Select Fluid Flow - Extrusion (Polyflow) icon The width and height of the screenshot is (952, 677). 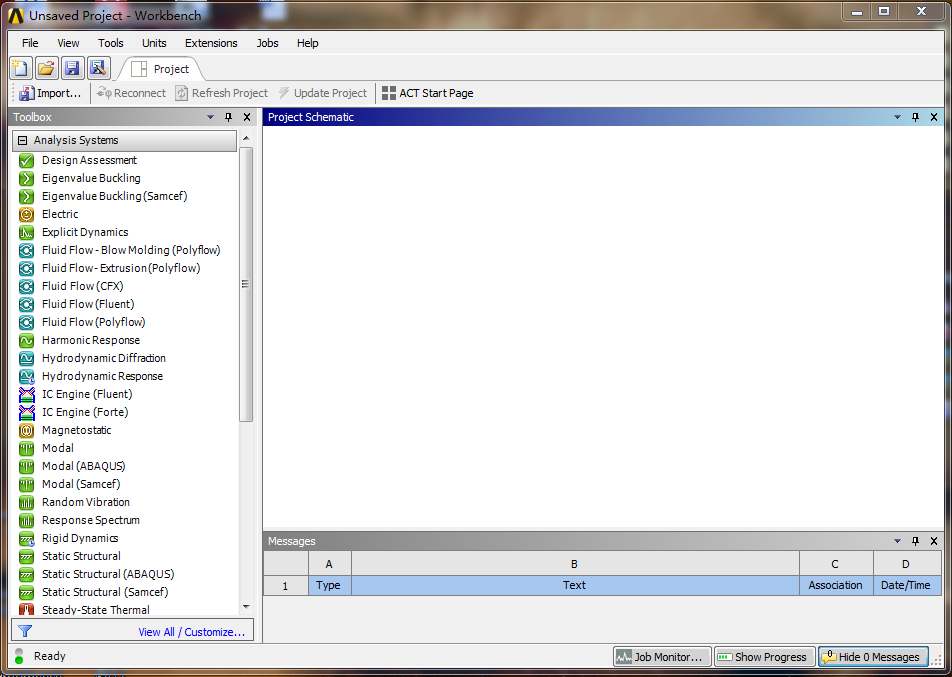coord(26,268)
